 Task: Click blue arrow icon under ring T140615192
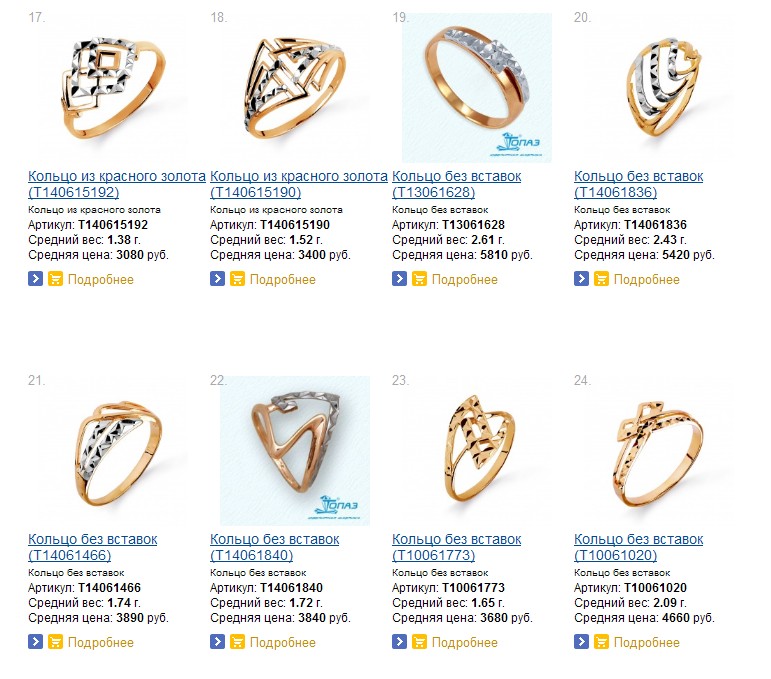[35, 279]
